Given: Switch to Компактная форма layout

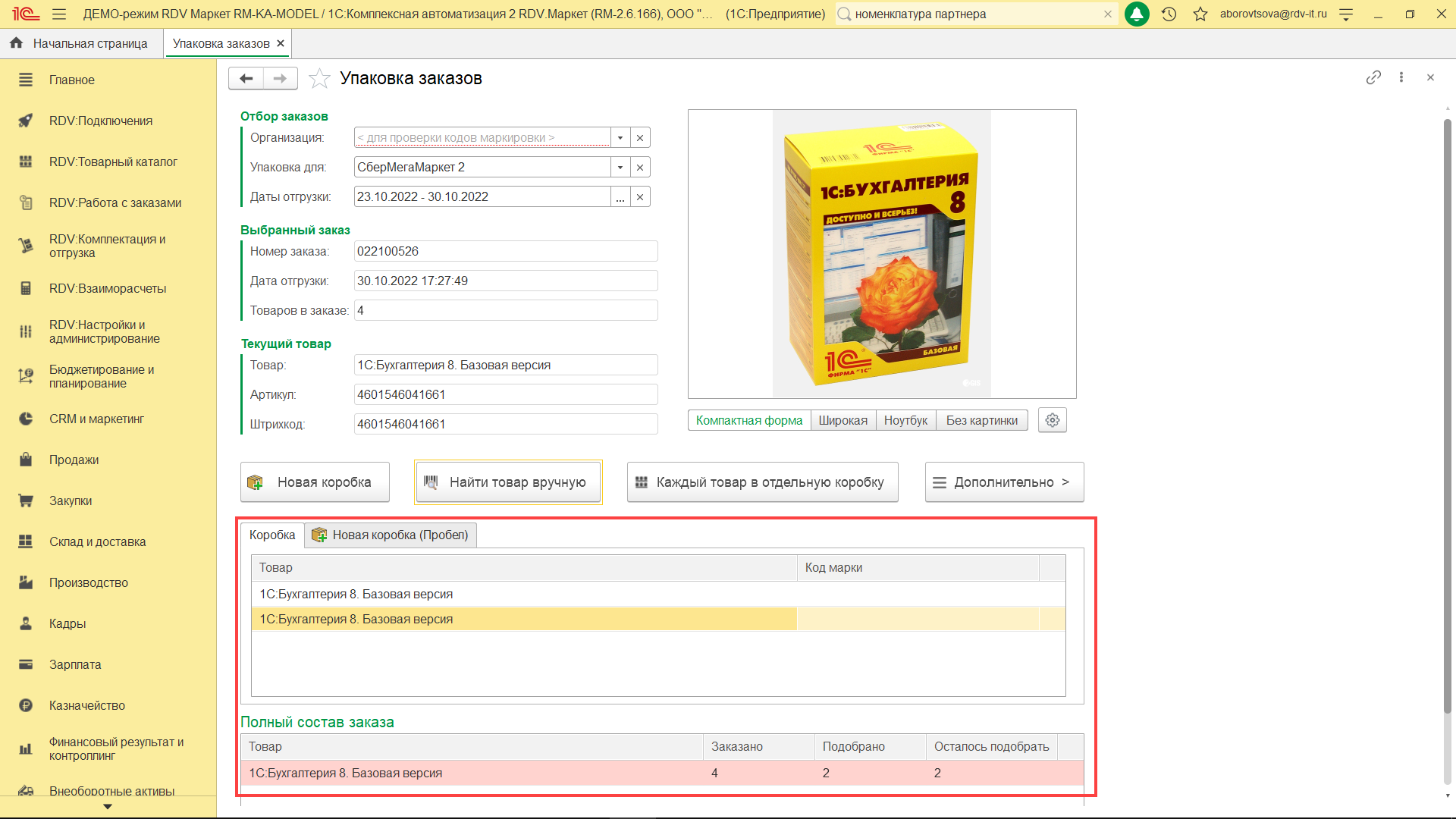Looking at the screenshot, I should coord(748,420).
